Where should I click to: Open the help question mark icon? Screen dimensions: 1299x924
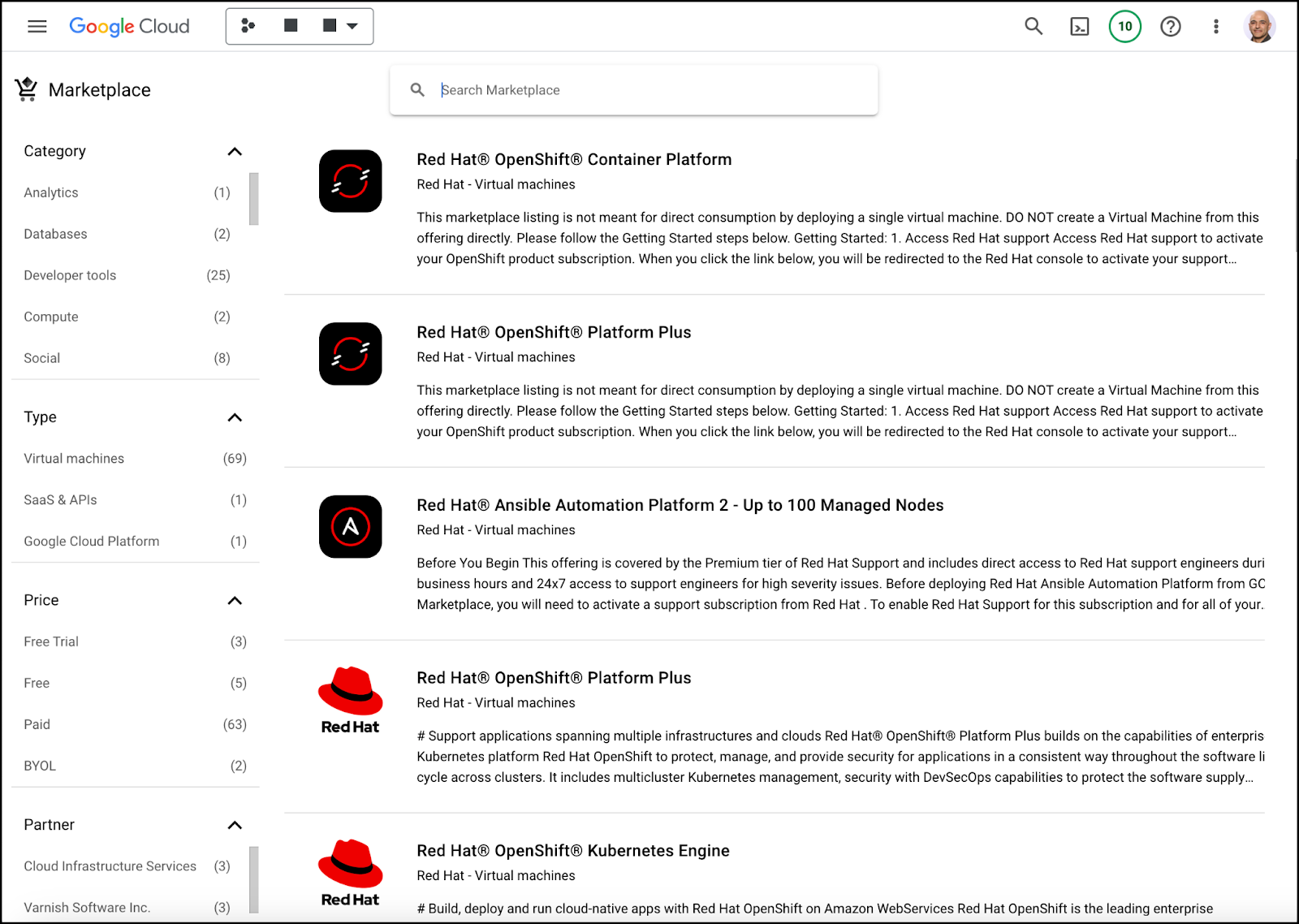click(1171, 27)
